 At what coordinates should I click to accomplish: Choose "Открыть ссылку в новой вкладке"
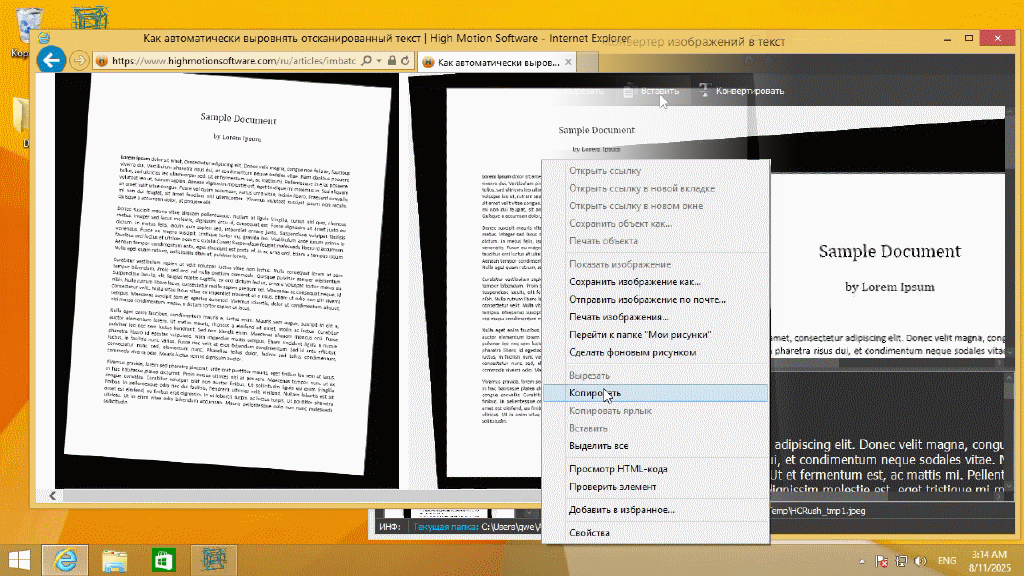coord(642,188)
